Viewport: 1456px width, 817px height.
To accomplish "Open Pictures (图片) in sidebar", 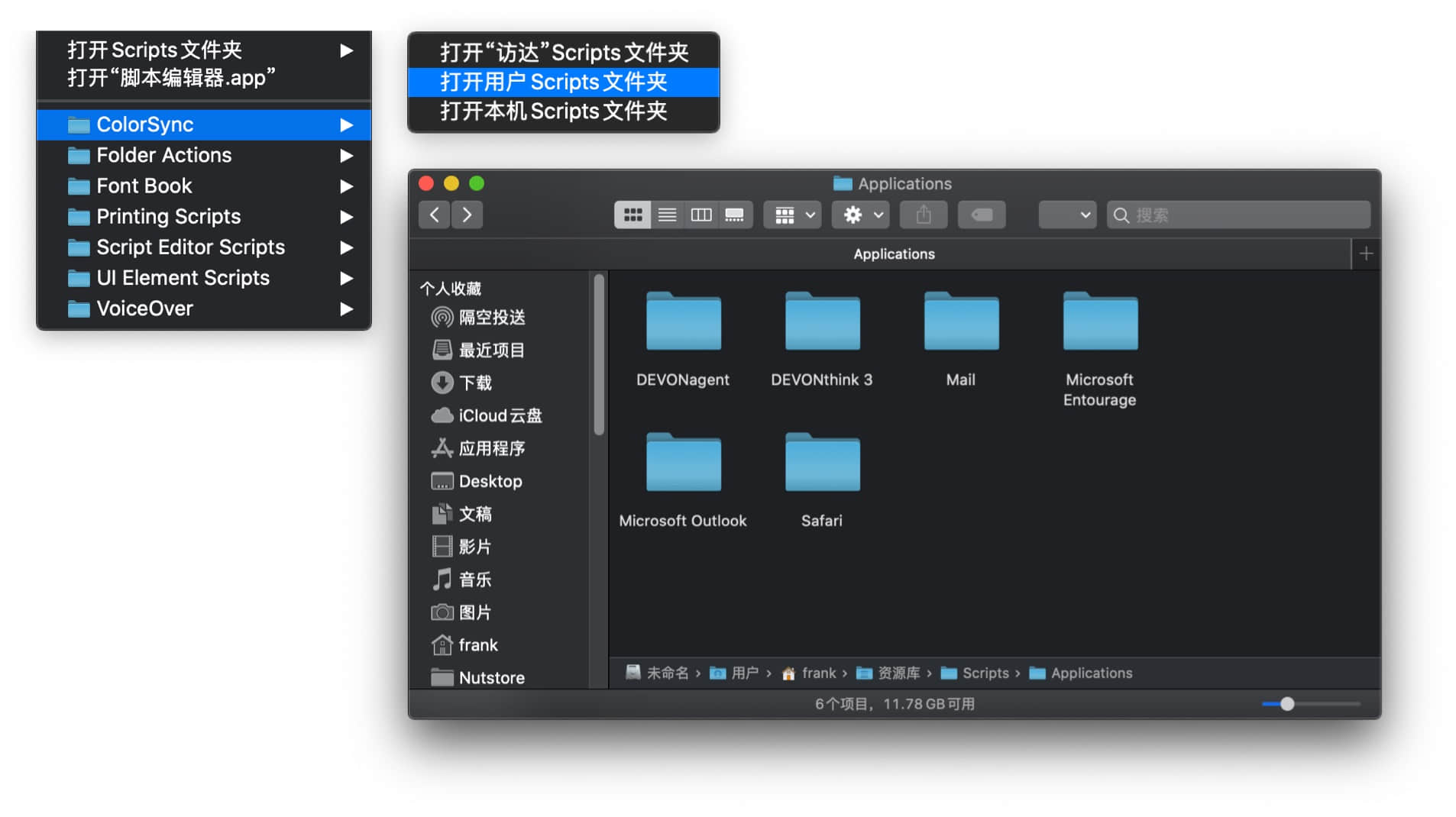I will (x=461, y=612).
